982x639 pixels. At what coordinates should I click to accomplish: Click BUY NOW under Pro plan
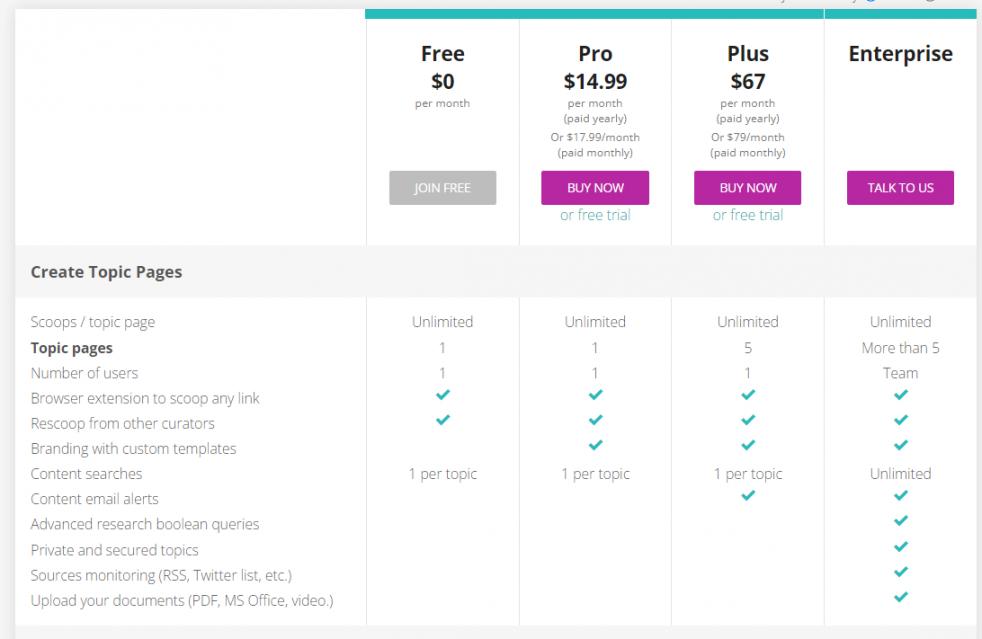(595, 188)
